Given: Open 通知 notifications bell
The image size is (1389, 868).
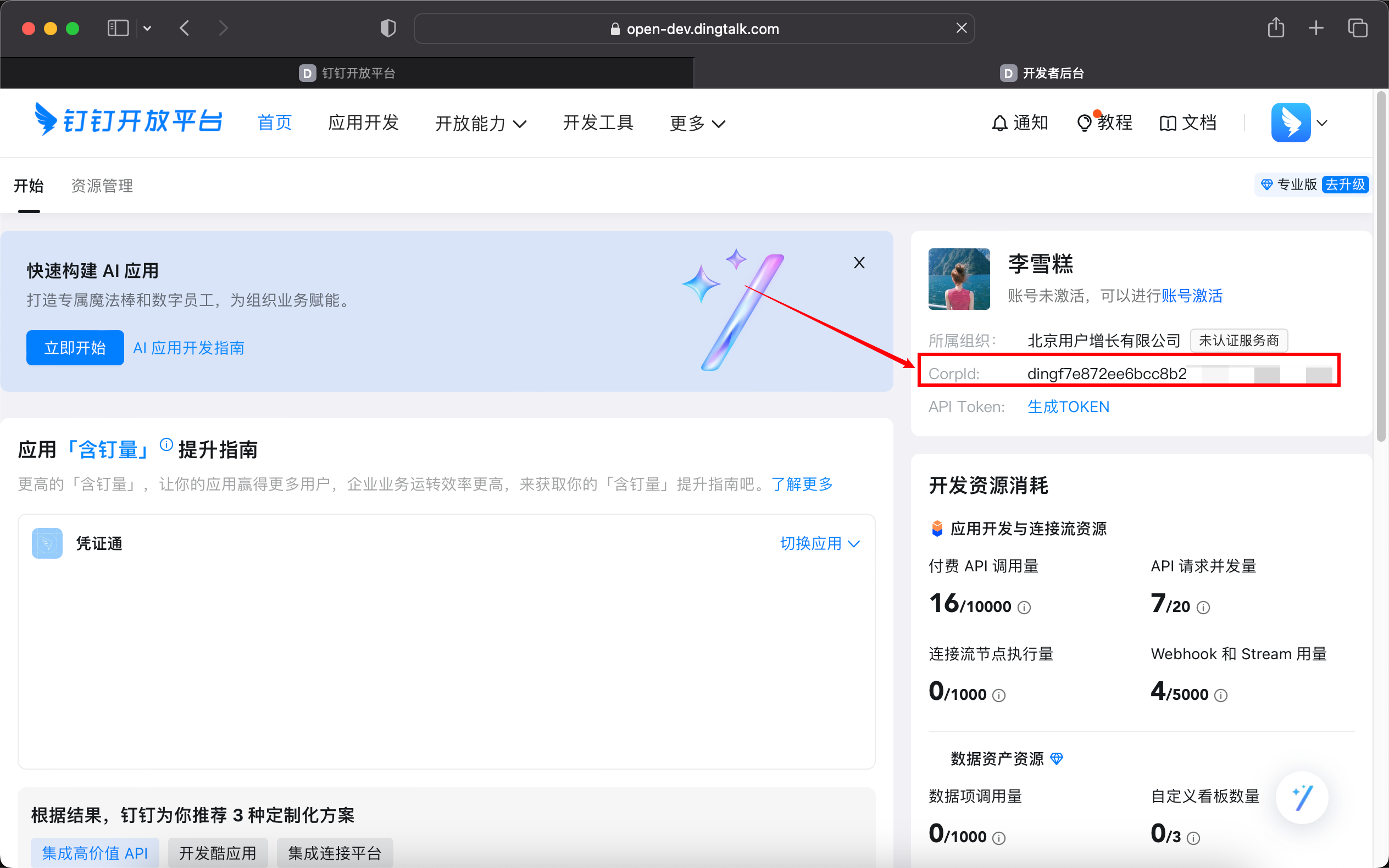Looking at the screenshot, I should 1020,123.
